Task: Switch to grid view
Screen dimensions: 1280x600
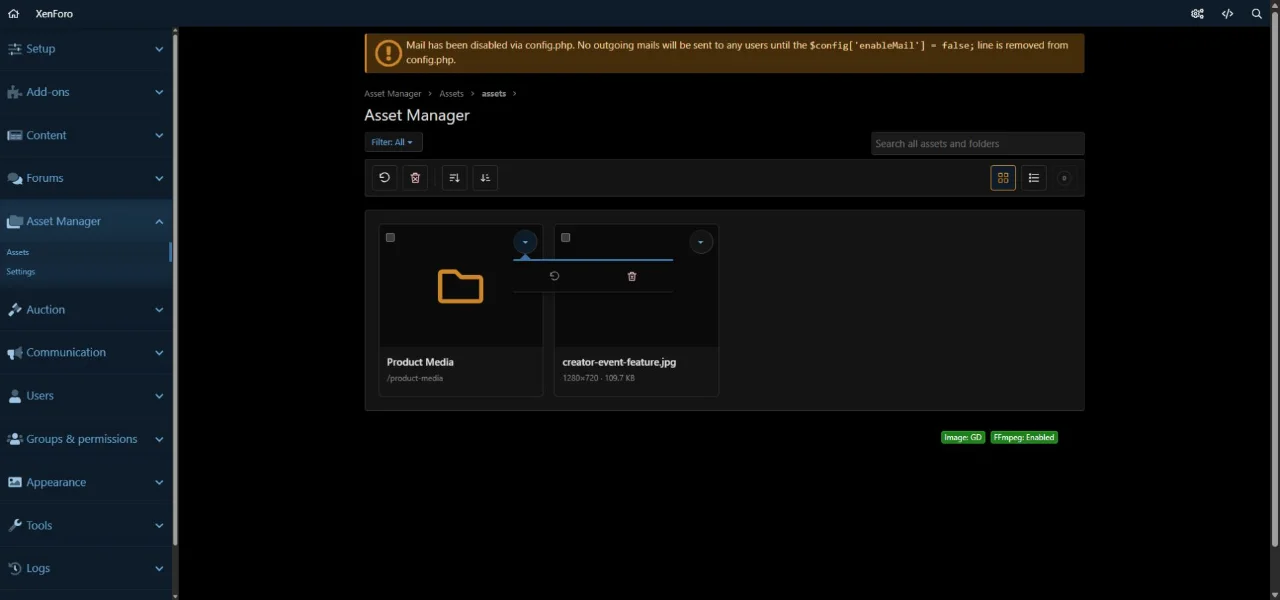Action: [1002, 178]
